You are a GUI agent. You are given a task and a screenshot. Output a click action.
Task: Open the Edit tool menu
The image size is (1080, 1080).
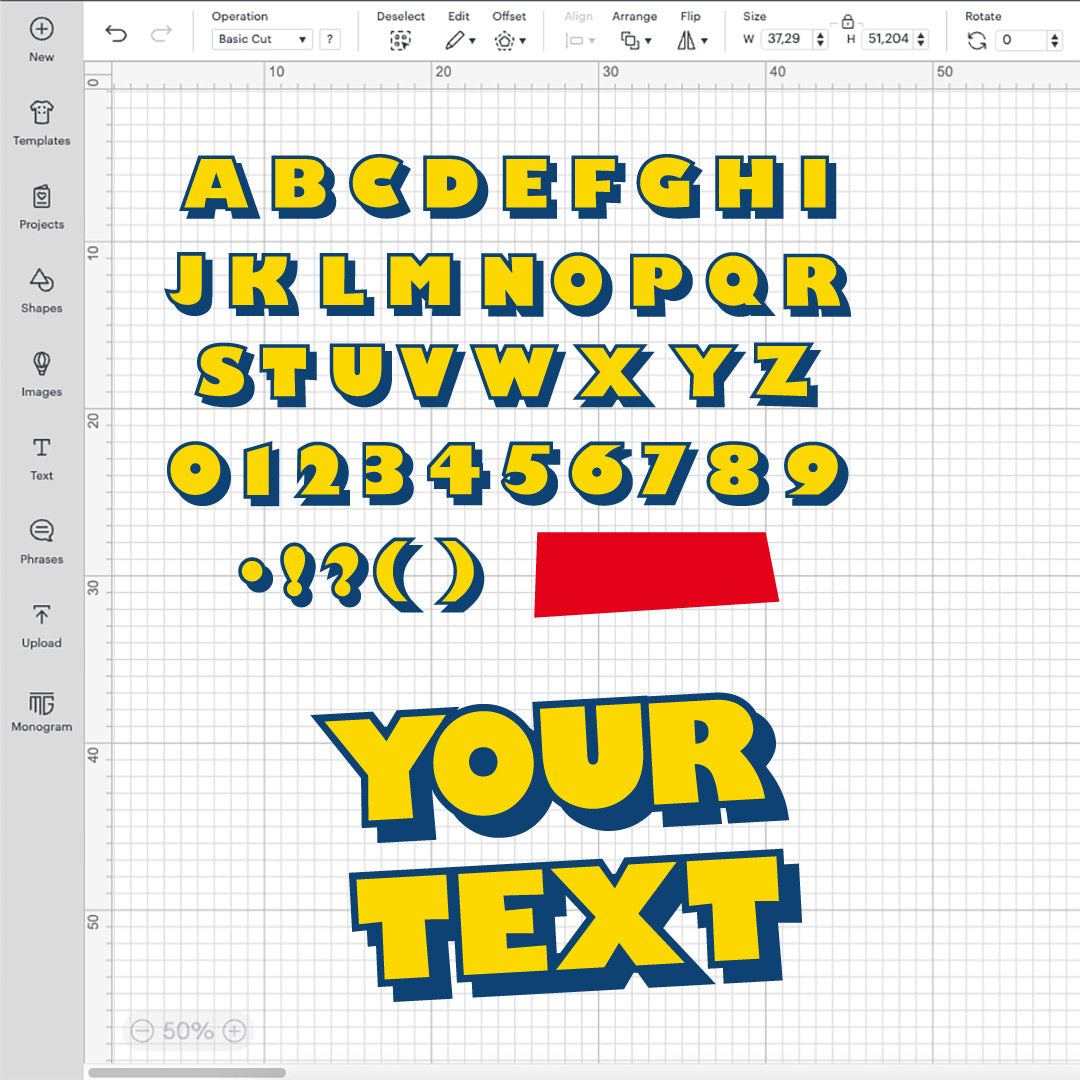(461, 39)
